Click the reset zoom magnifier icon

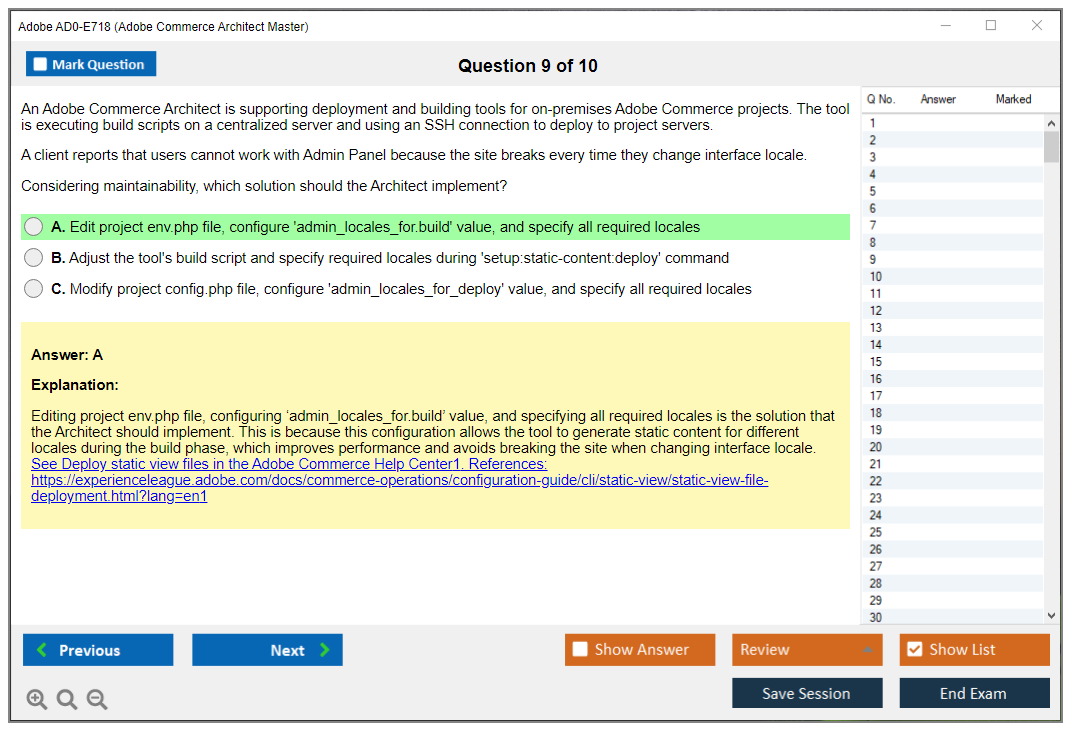coord(67,700)
